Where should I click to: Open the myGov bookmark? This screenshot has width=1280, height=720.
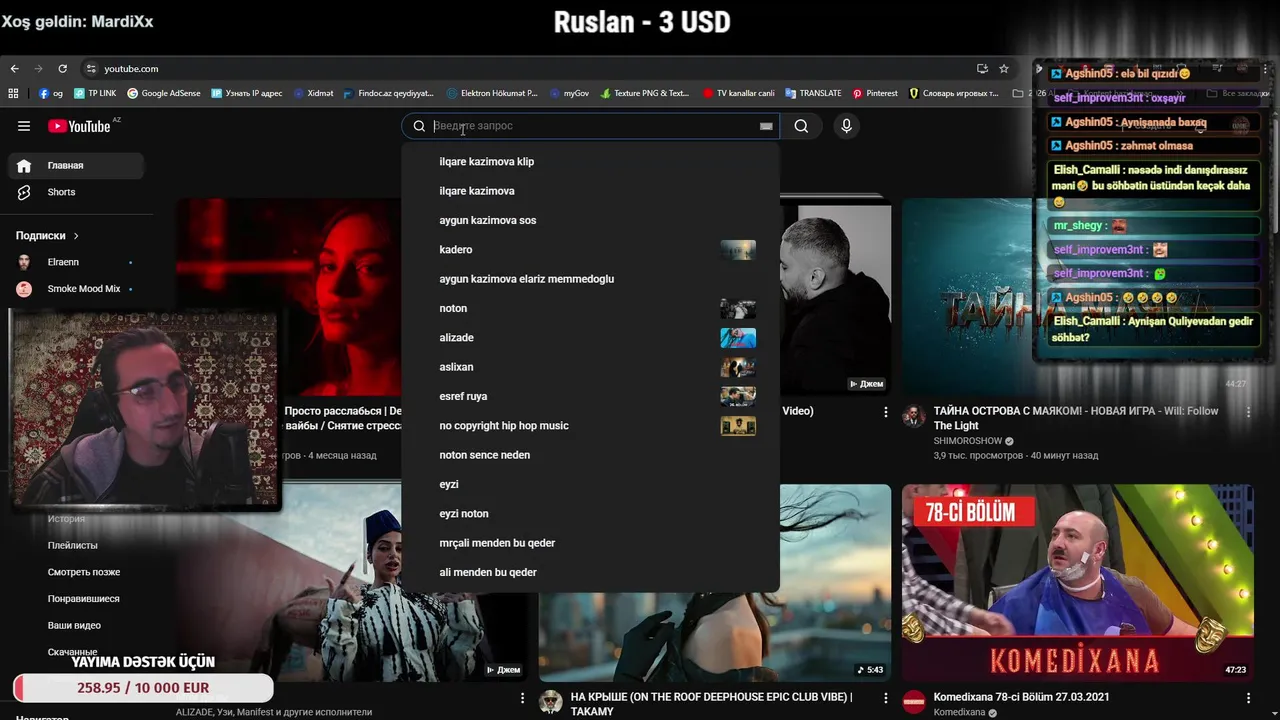point(569,93)
